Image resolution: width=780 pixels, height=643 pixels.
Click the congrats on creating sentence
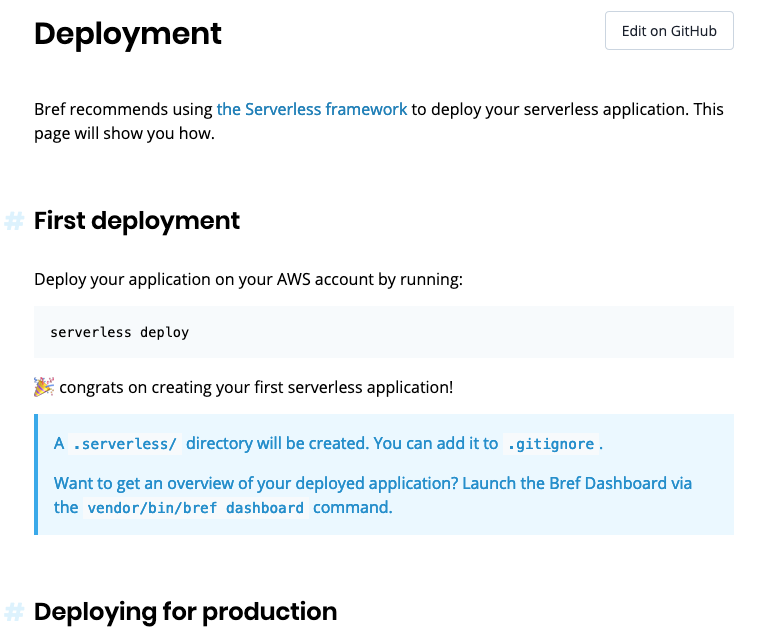256,387
